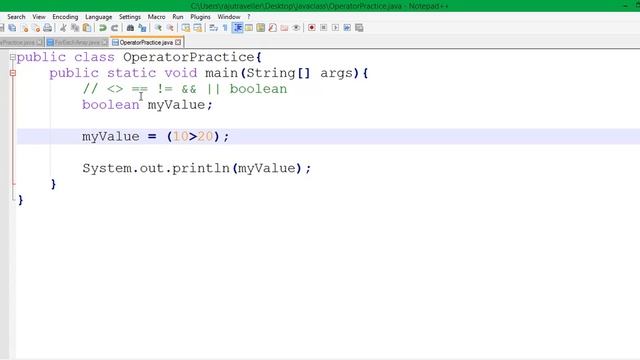This screenshot has width=640, height=360.
Task: Click the Run Macro Multiple Times icon
Action: (347, 28)
